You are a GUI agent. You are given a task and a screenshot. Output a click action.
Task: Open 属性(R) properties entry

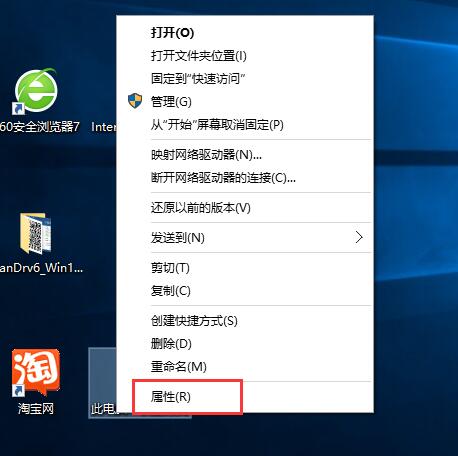tap(245, 397)
